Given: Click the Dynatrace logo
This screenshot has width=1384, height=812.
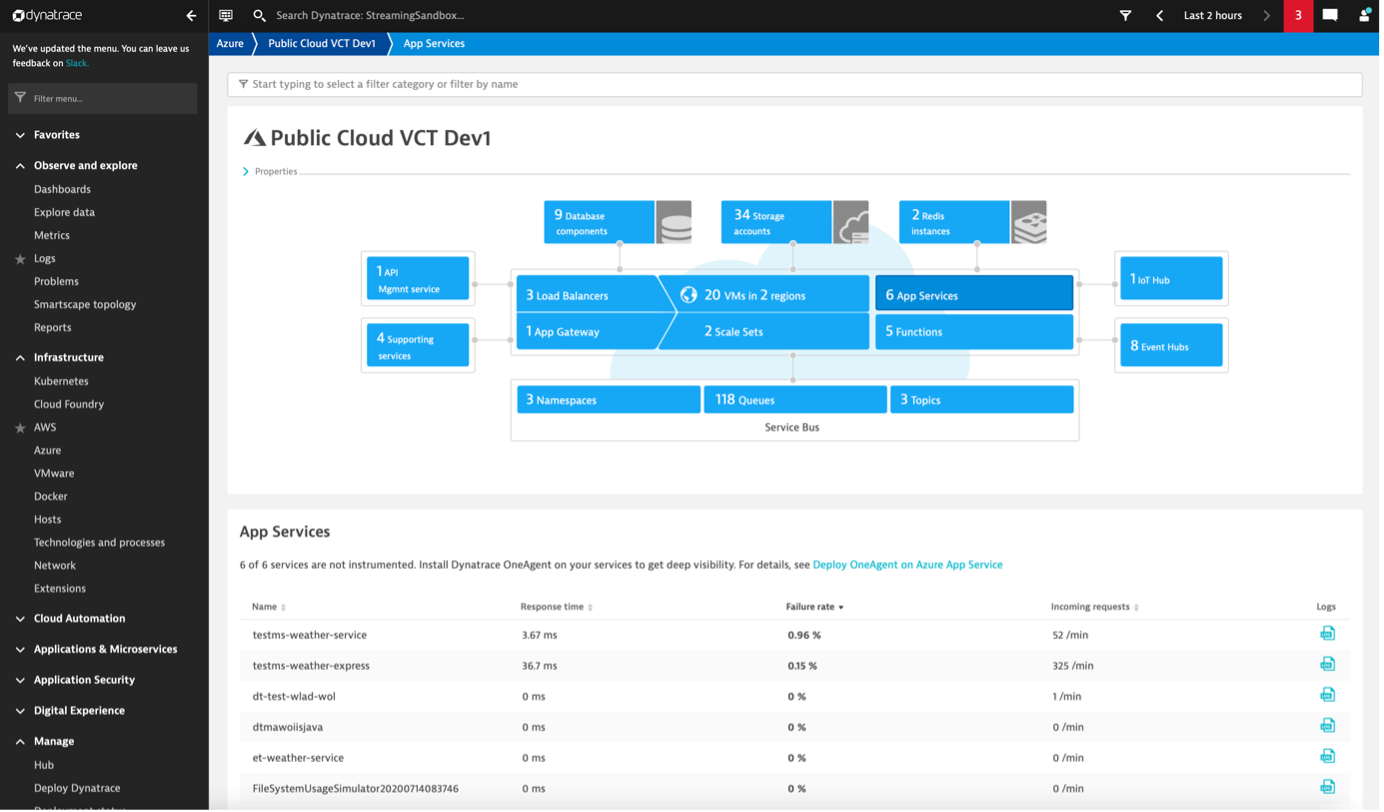Looking at the screenshot, I should tap(47, 15).
